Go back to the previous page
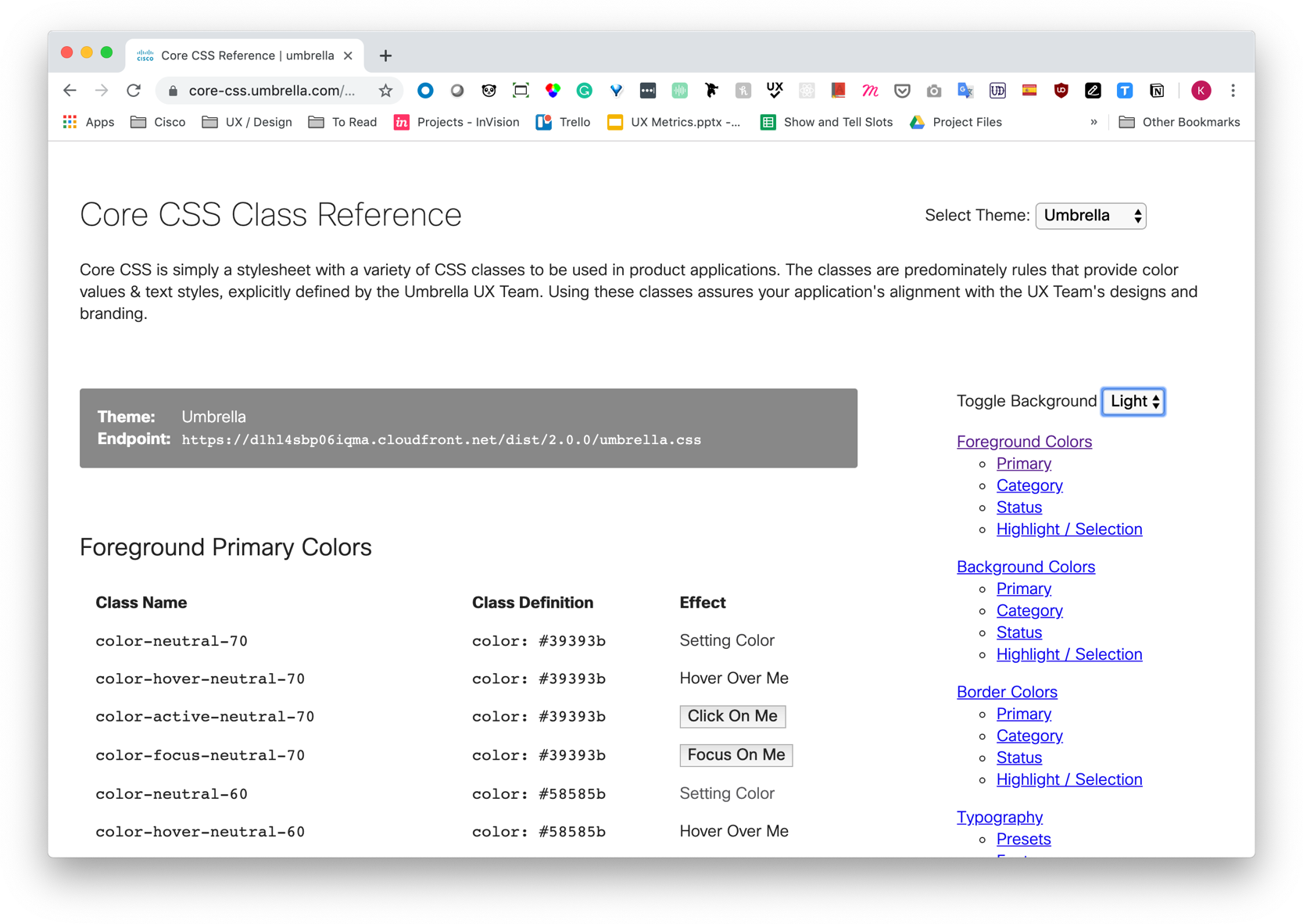The height and width of the screenshot is (924, 1303). pos(70,91)
